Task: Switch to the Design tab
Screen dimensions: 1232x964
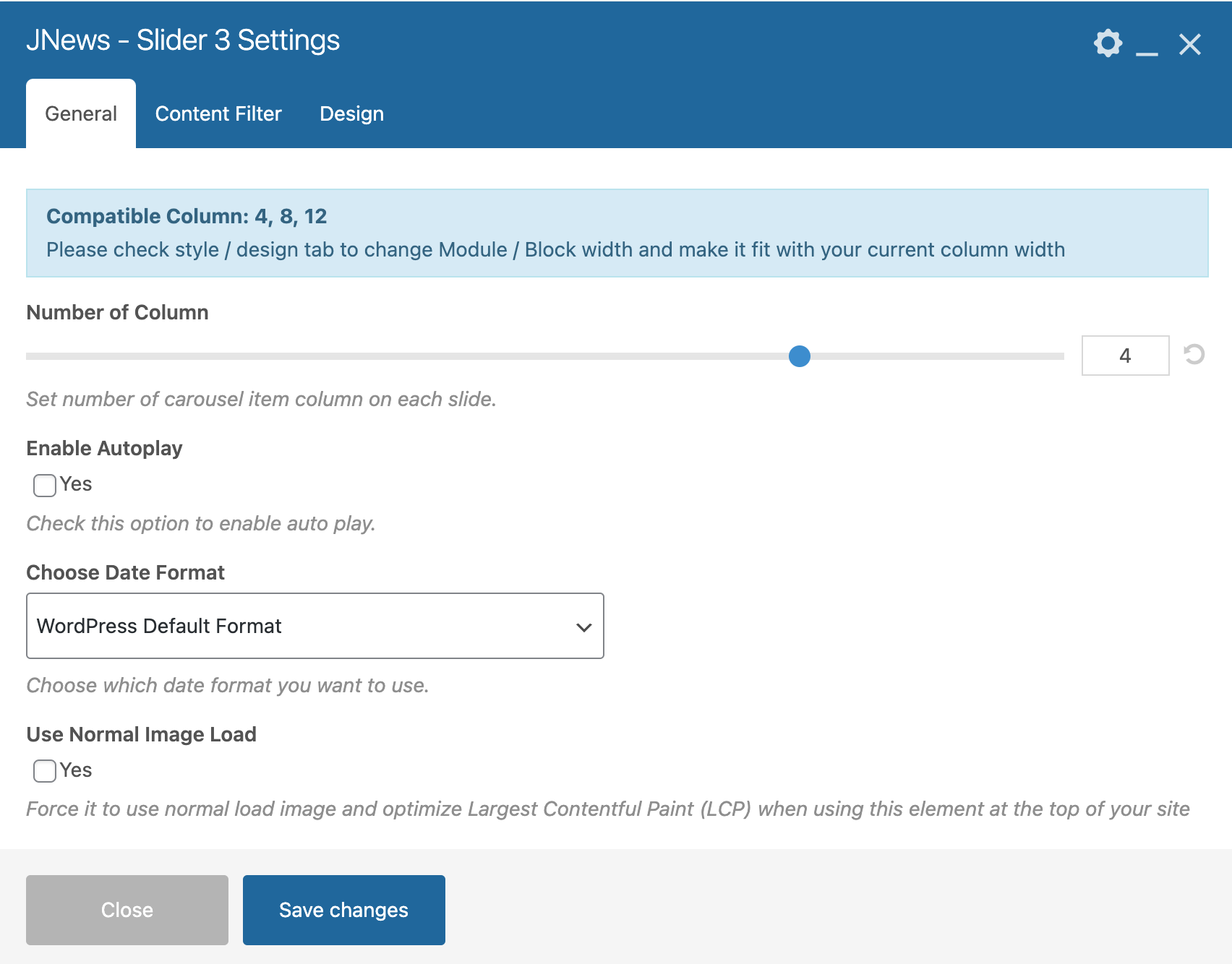Action: coord(351,113)
